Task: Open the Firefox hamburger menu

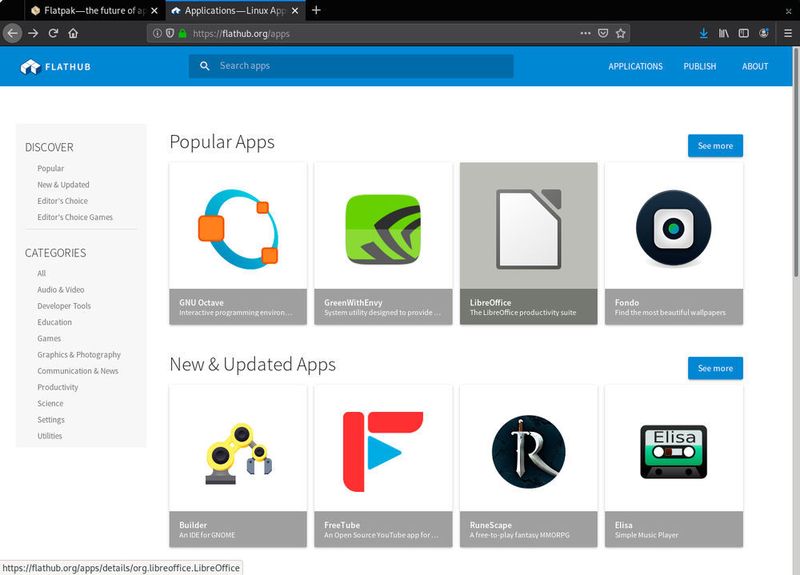Action: pyautogui.click(x=788, y=34)
